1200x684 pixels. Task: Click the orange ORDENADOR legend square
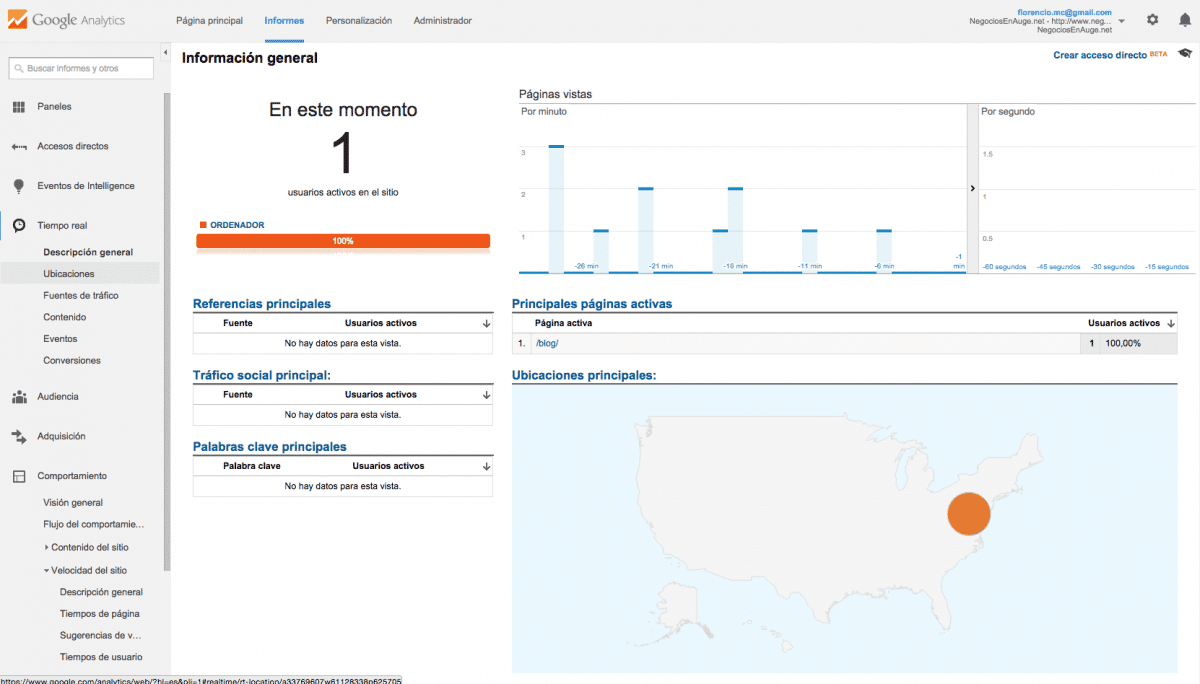(x=203, y=225)
